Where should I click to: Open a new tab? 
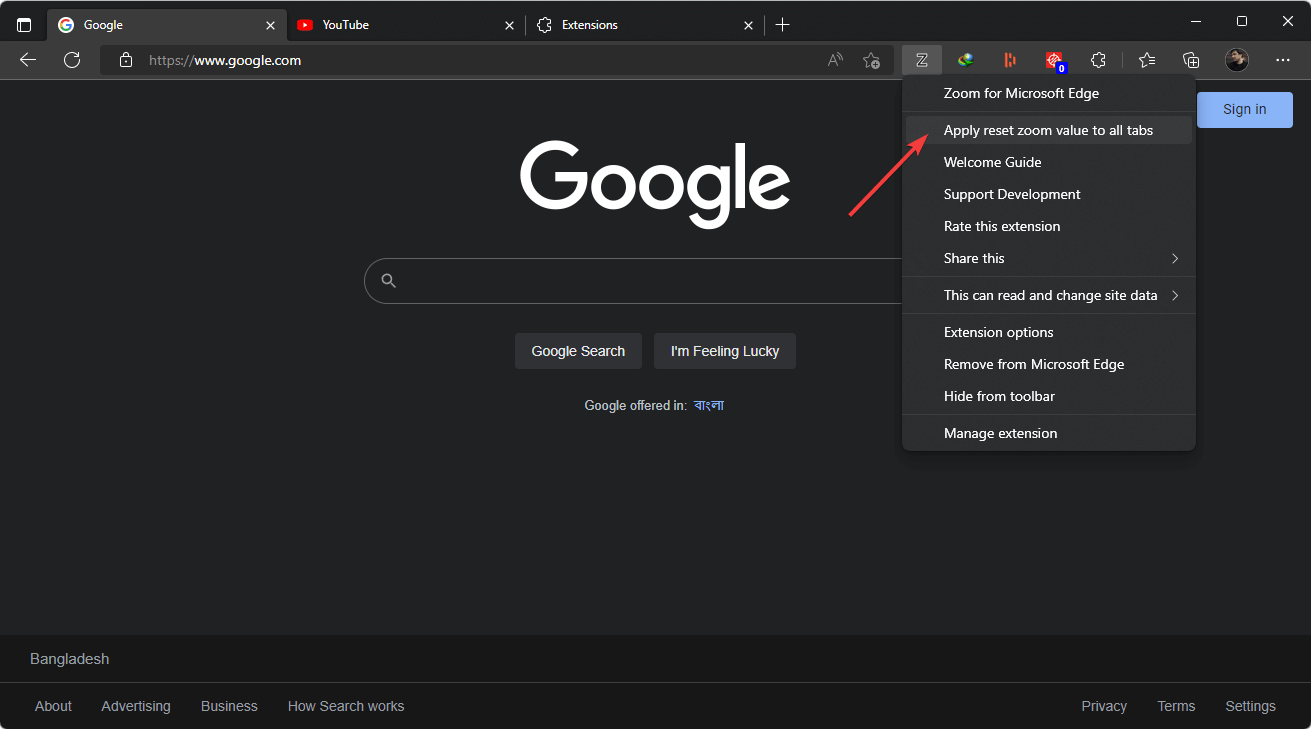tap(783, 25)
